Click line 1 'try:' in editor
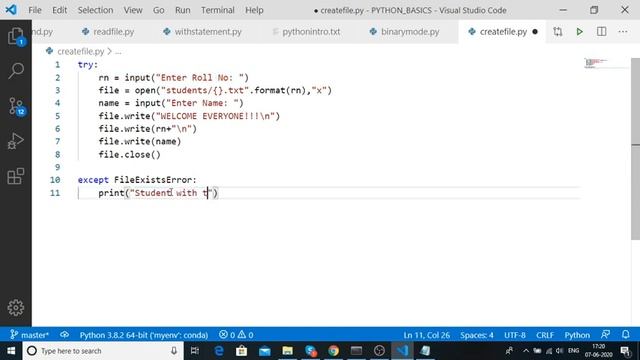This screenshot has height=360, width=640. click(88, 64)
